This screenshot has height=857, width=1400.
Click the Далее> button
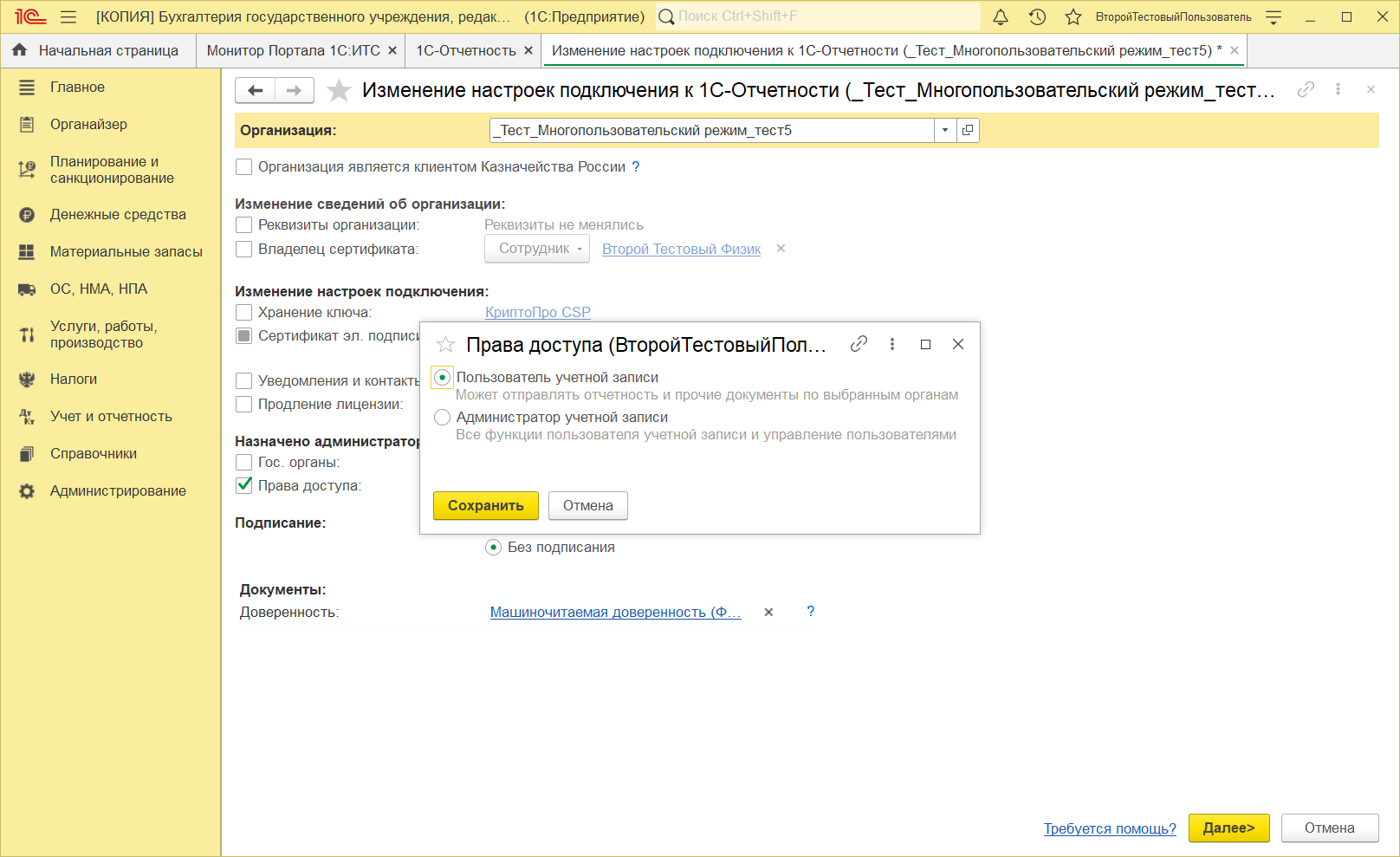click(1229, 828)
